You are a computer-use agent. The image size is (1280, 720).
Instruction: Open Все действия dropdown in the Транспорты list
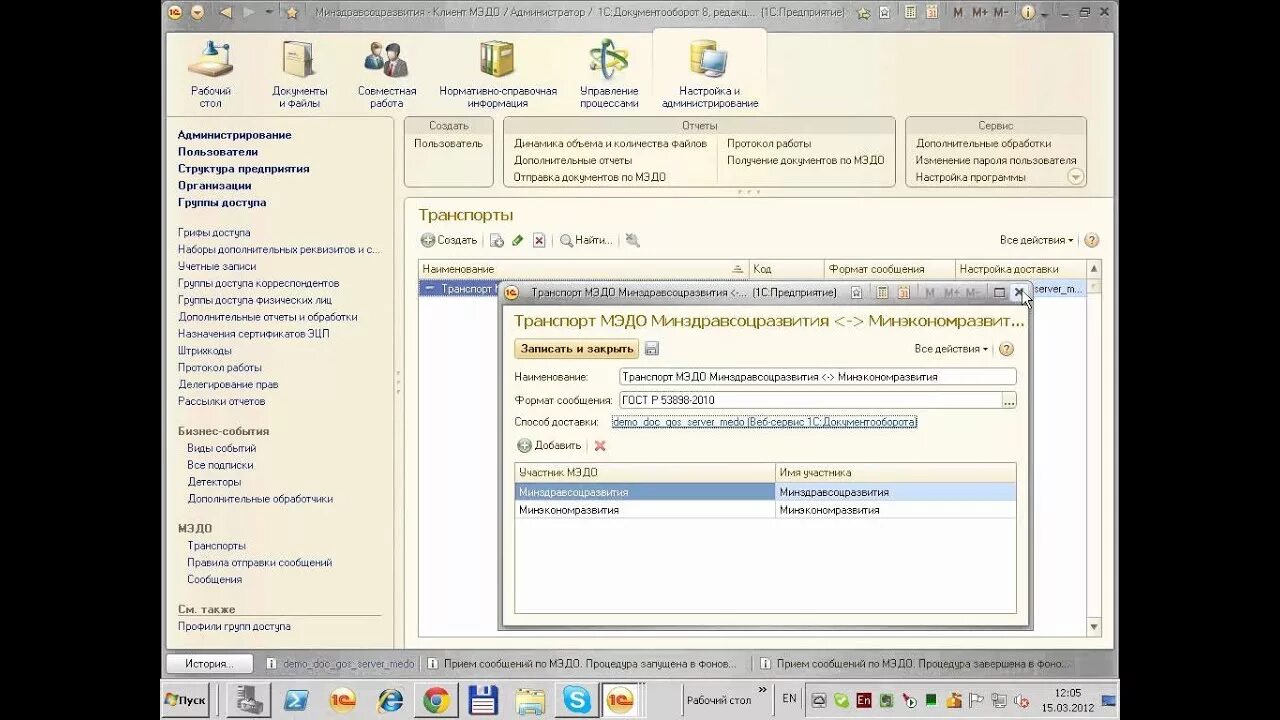(x=1036, y=240)
